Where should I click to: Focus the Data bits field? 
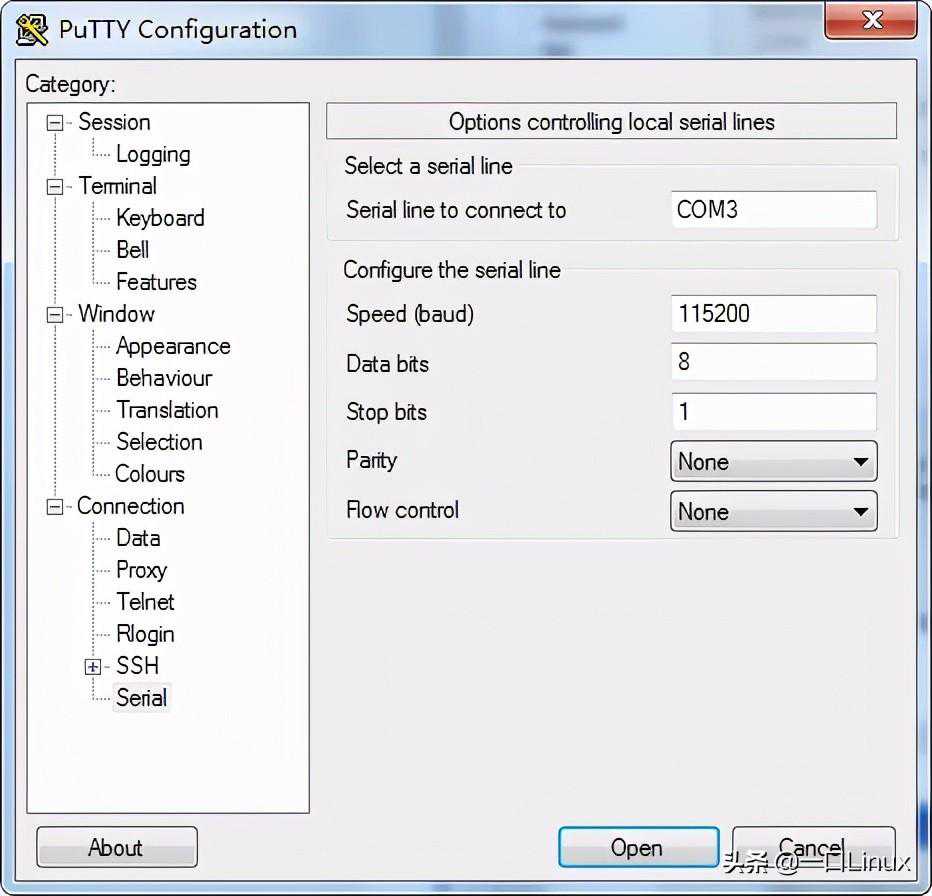[x=773, y=362]
